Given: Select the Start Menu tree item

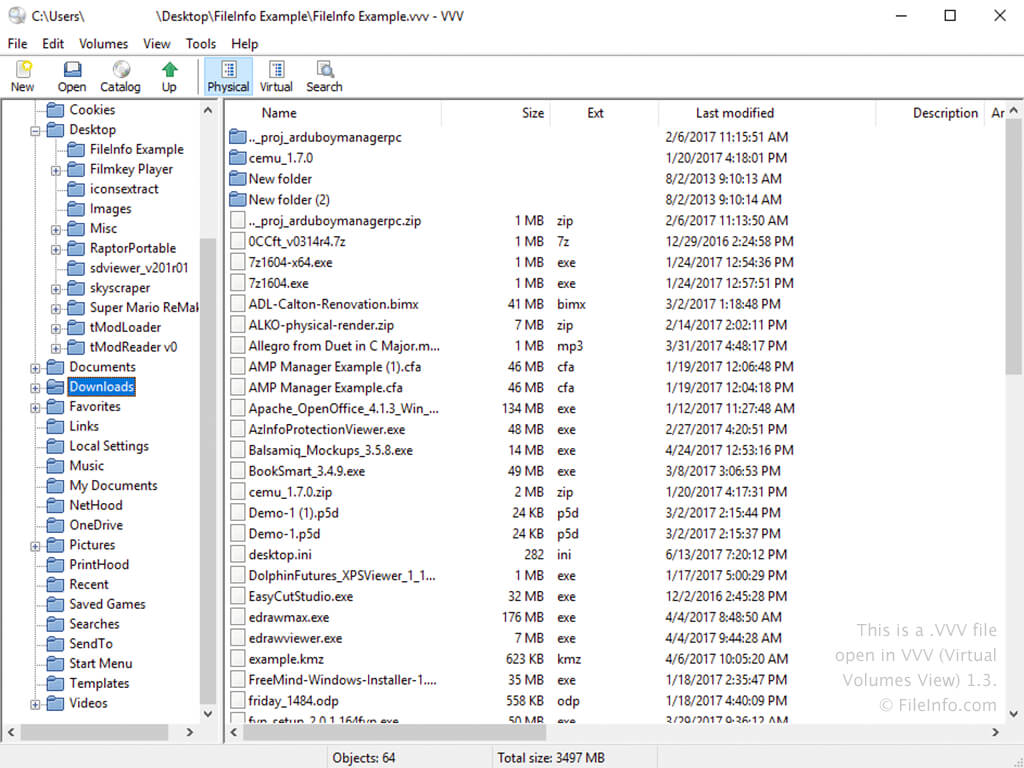Looking at the screenshot, I should tap(101, 664).
